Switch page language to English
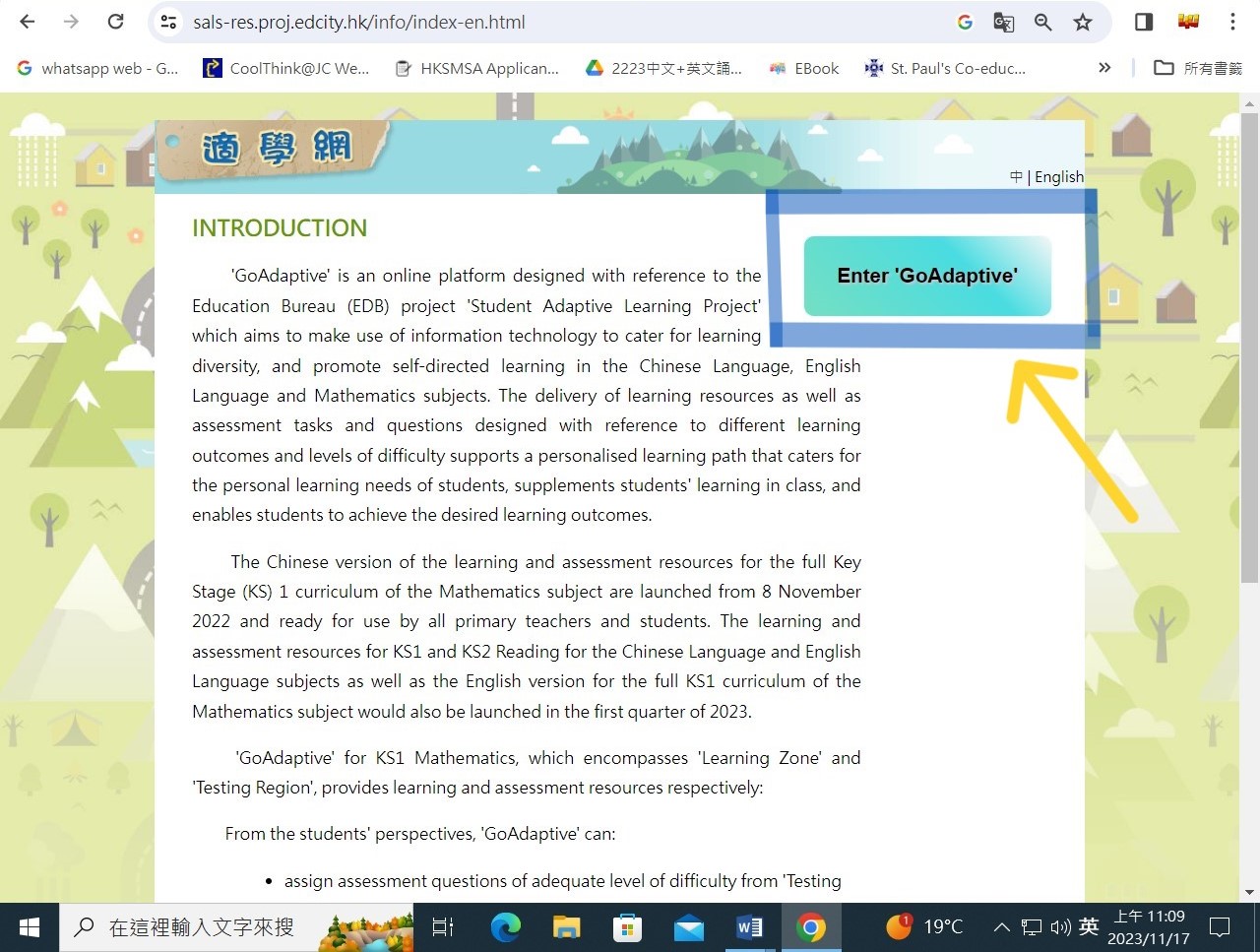 click(1059, 177)
